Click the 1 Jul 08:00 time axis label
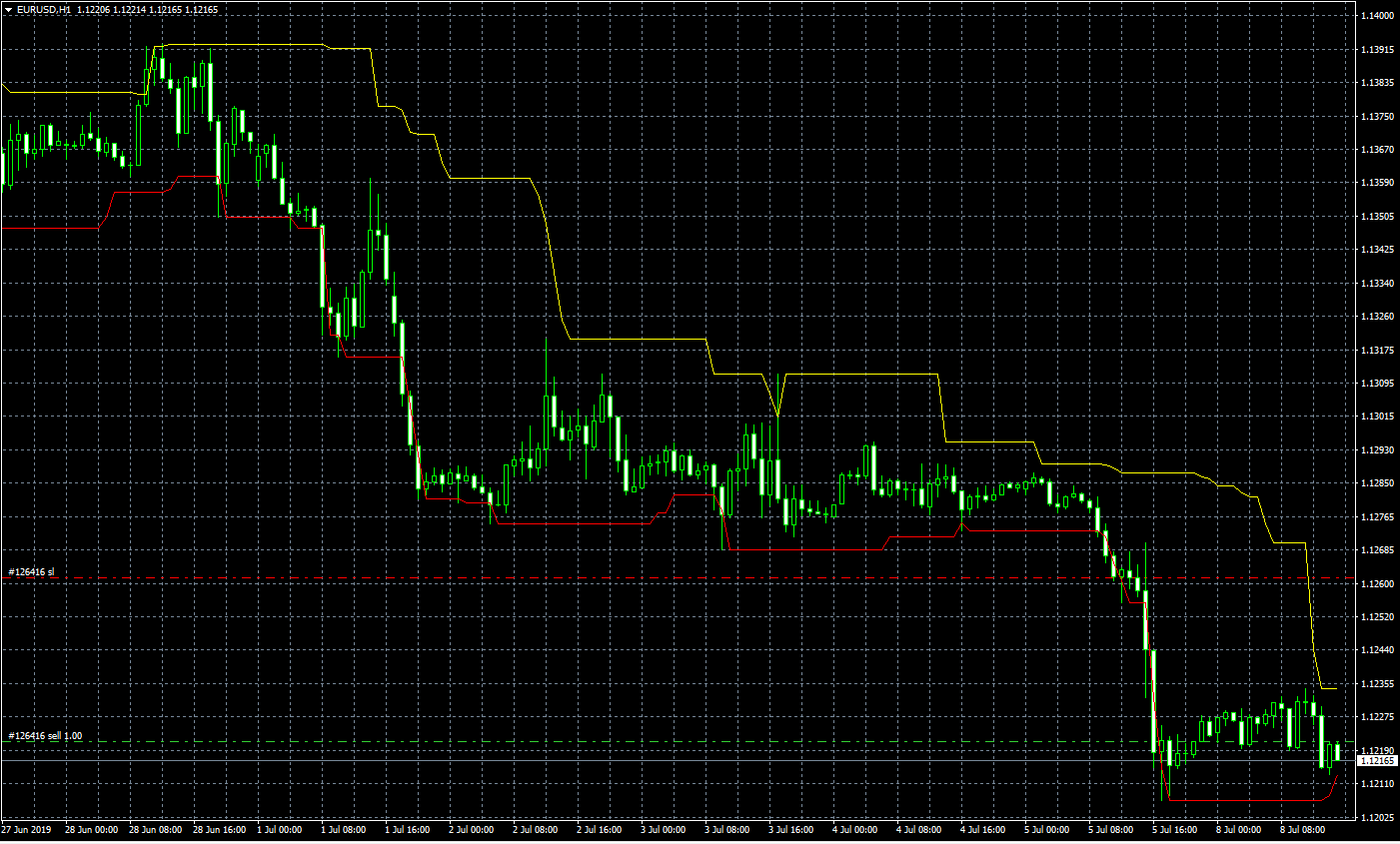The height and width of the screenshot is (844, 1400). 343,830
